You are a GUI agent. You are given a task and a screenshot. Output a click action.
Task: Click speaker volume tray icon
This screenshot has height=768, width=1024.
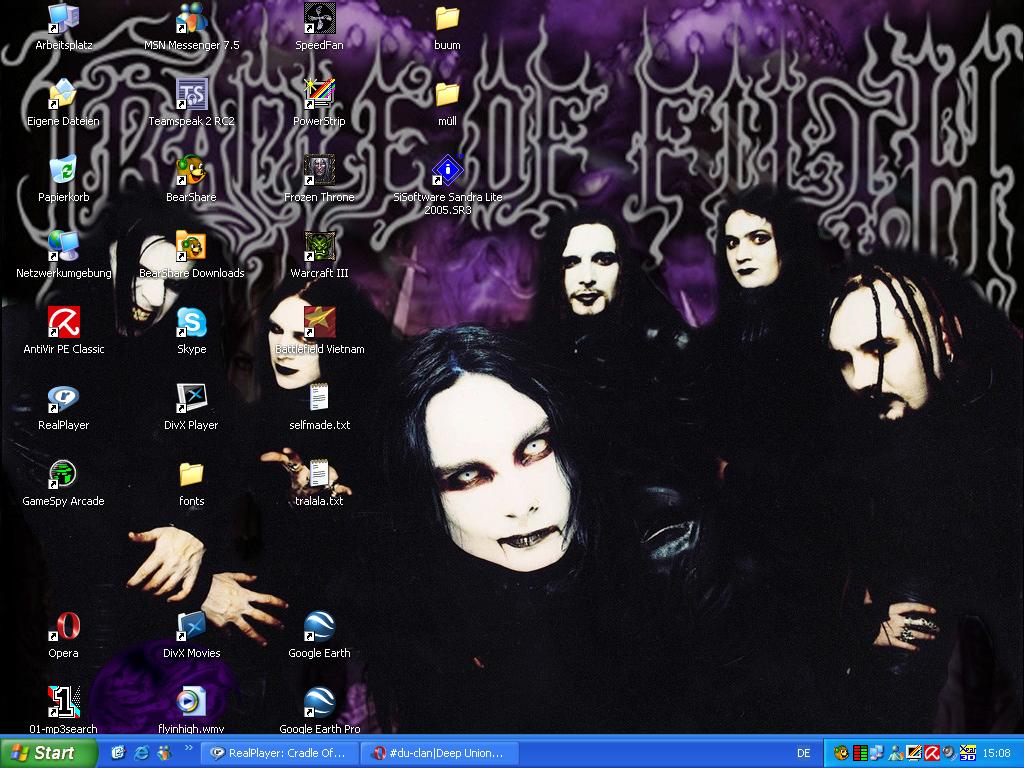(x=950, y=753)
